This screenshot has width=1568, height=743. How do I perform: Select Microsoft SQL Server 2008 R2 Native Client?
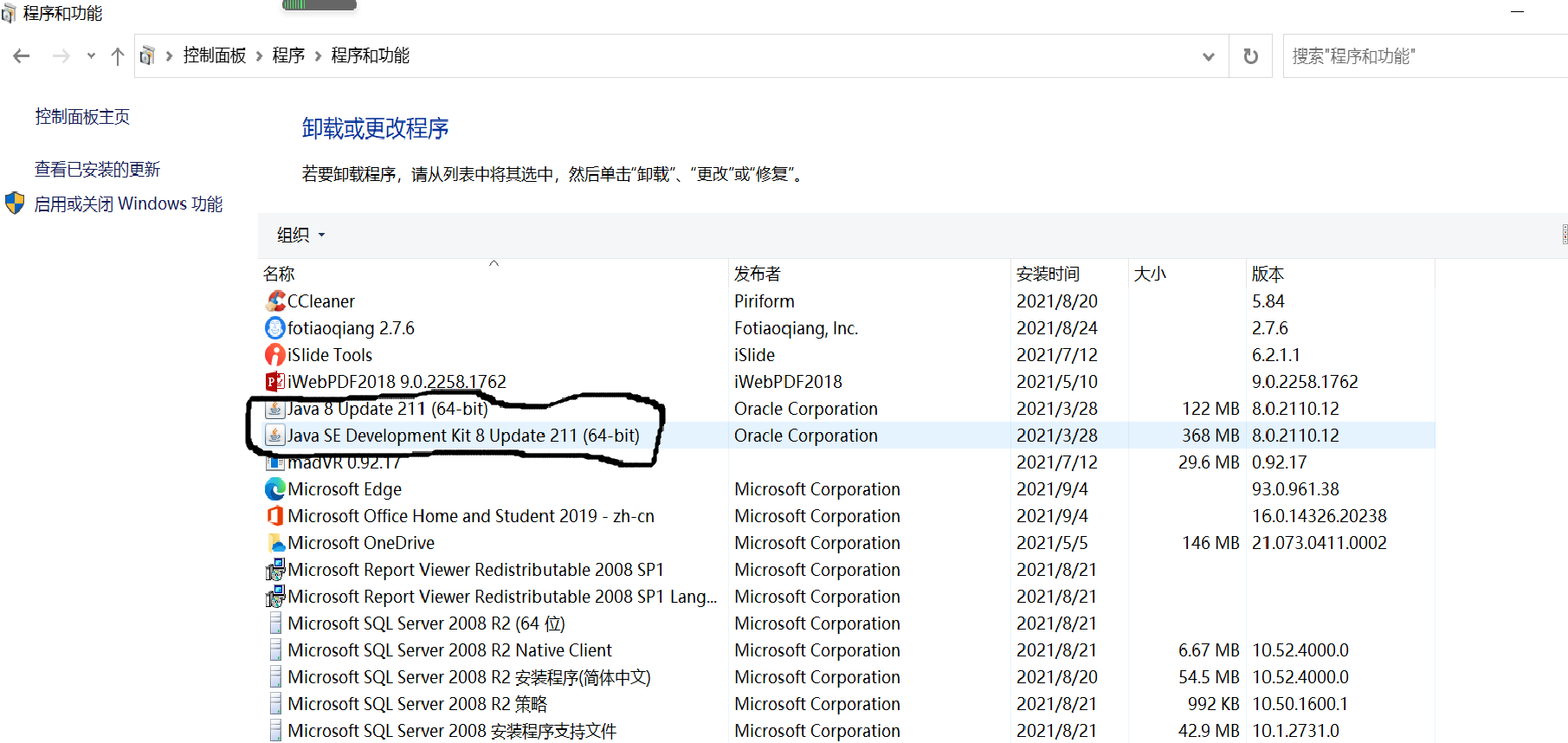[x=449, y=650]
